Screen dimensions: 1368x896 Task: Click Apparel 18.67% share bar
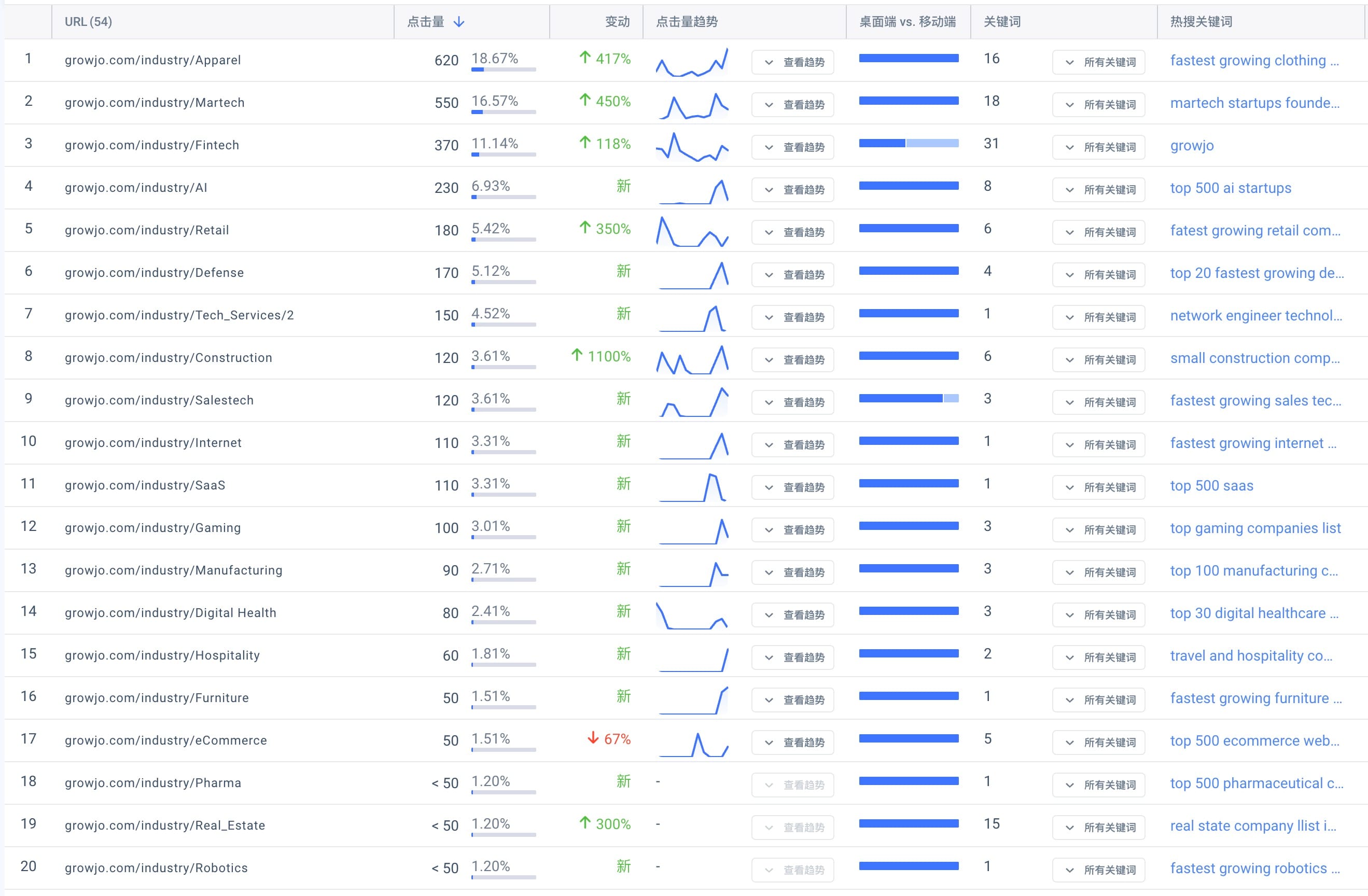pos(504,69)
